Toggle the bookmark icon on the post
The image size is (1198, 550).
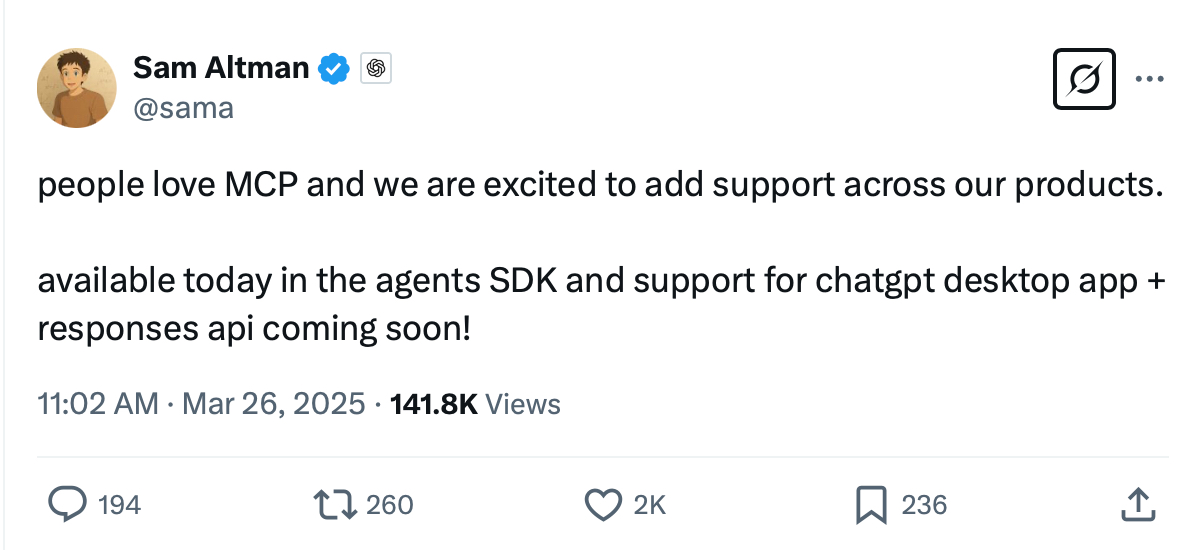[x=871, y=505]
